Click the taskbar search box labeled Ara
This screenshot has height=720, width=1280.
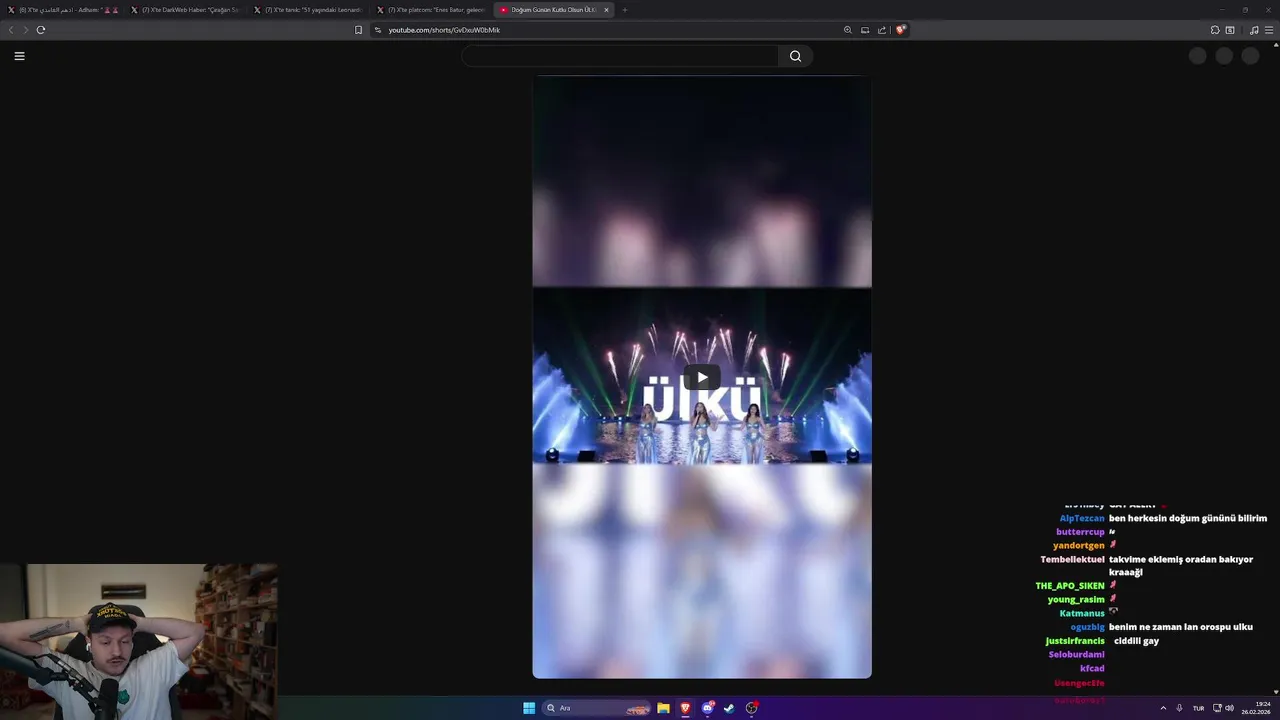(x=598, y=708)
